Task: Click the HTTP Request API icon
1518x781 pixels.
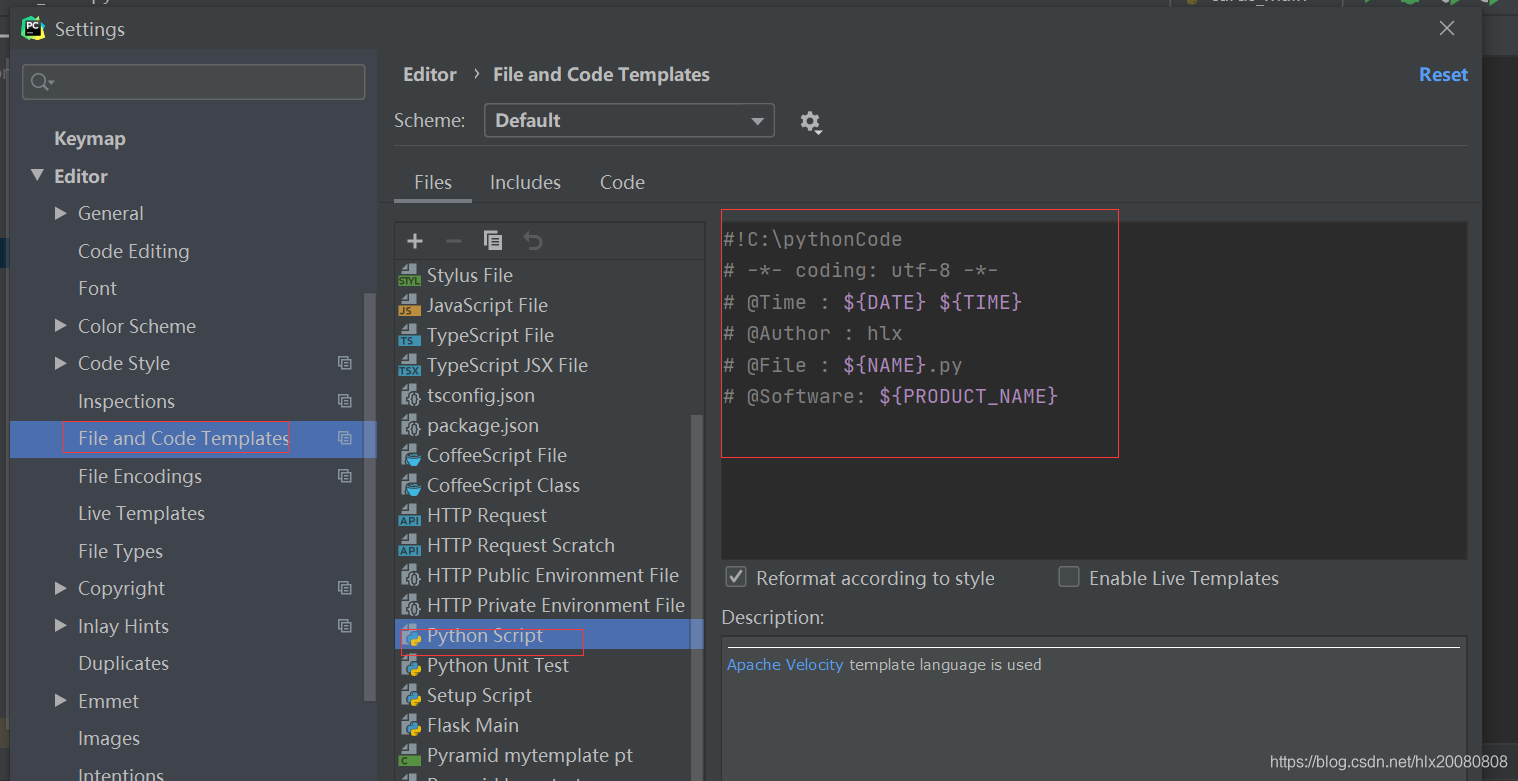Action: (x=410, y=515)
